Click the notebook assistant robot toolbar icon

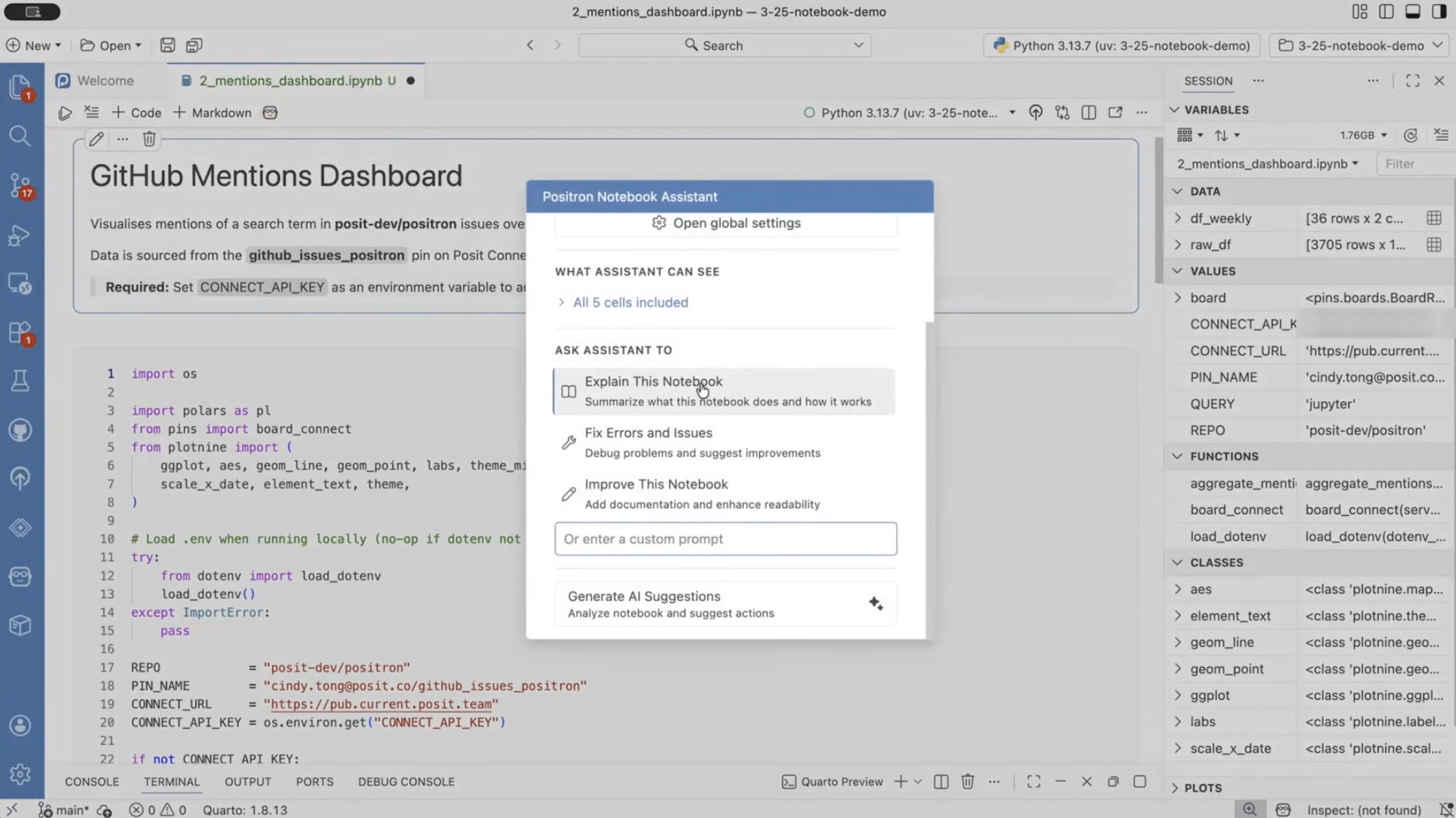[270, 113]
